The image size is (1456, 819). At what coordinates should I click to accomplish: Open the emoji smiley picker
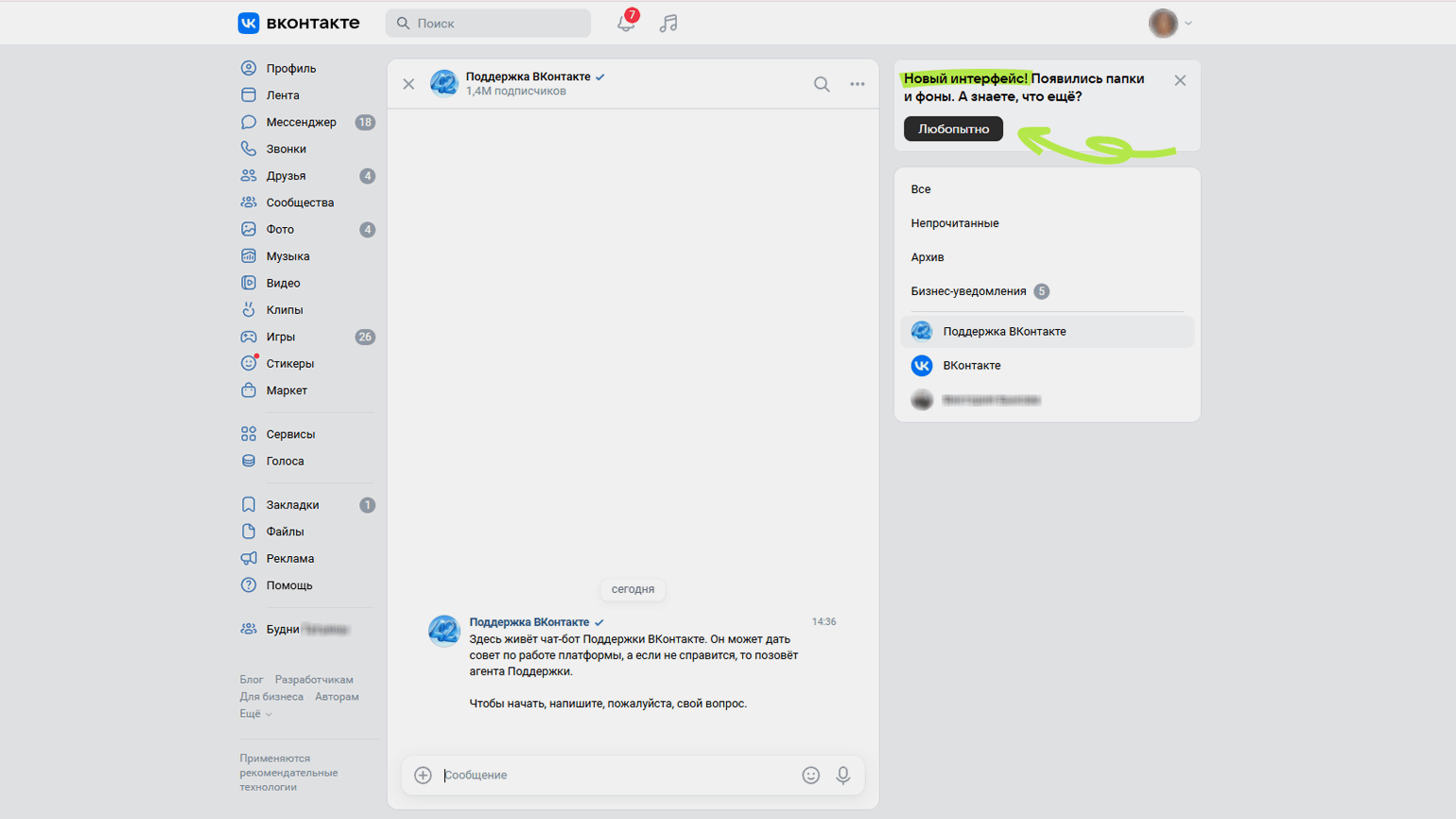pos(810,775)
